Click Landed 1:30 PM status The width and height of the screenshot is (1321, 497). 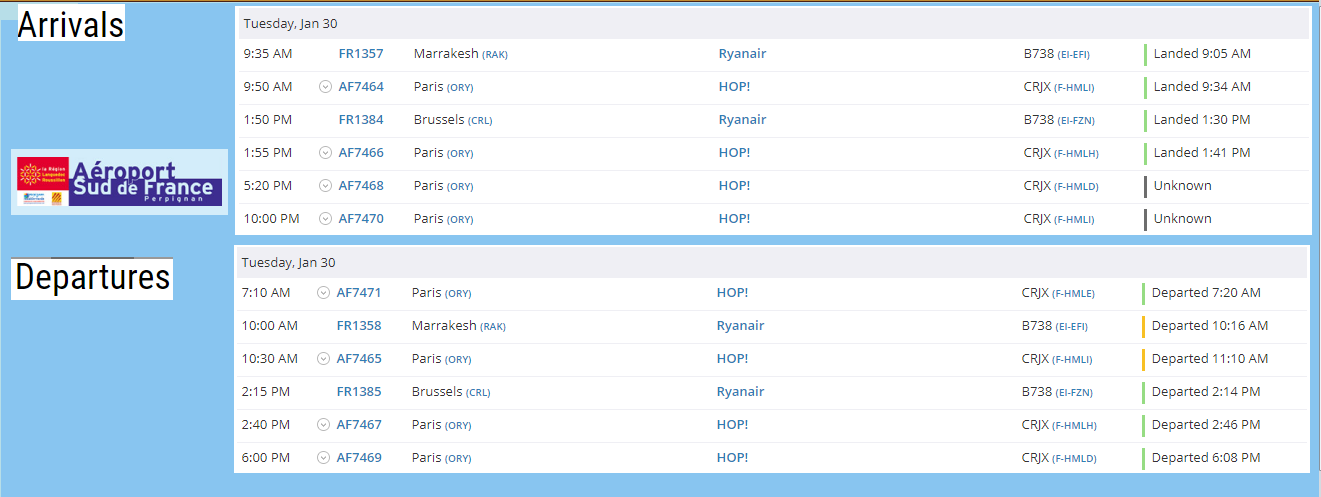(1202, 120)
